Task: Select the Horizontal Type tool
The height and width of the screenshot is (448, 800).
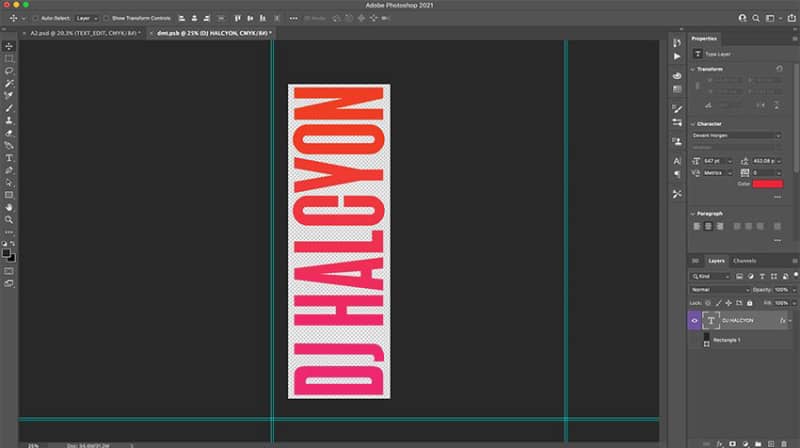Action: coord(9,158)
